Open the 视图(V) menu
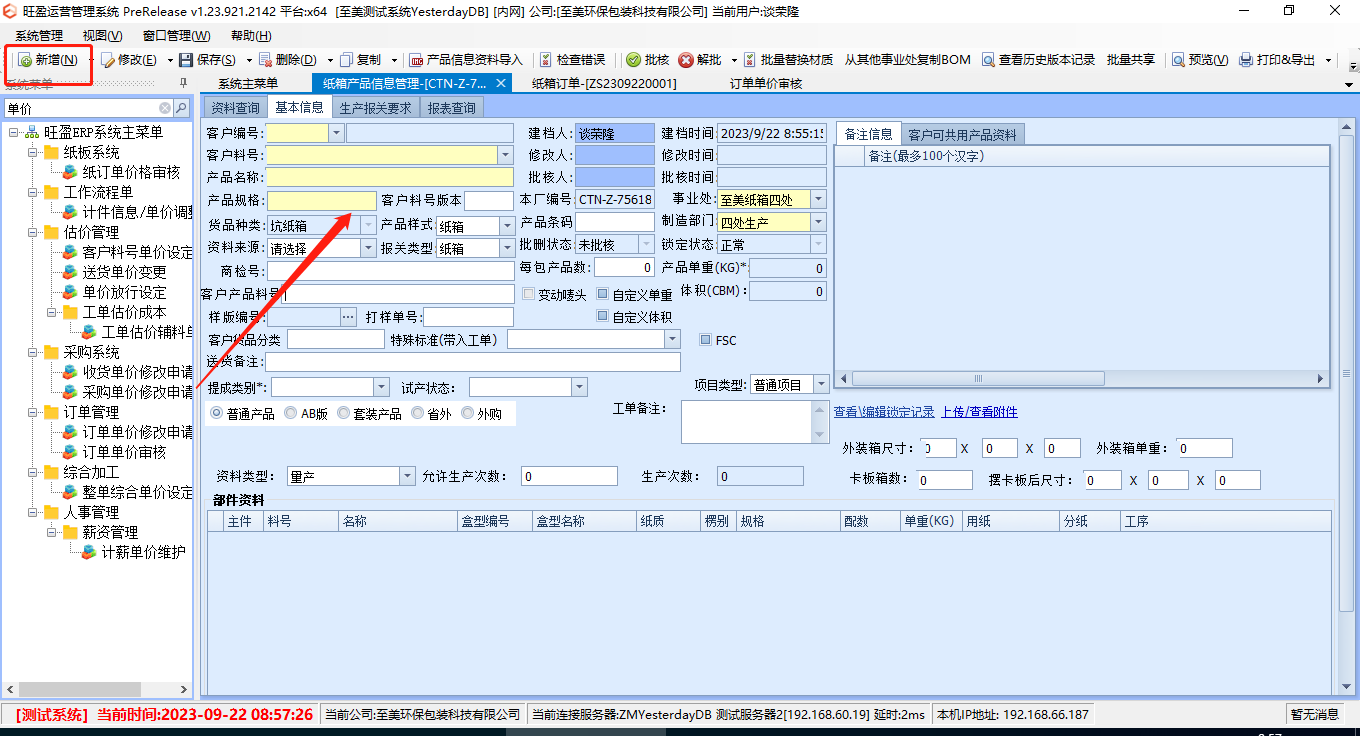Viewport: 1360px width, 736px height. 103,35
